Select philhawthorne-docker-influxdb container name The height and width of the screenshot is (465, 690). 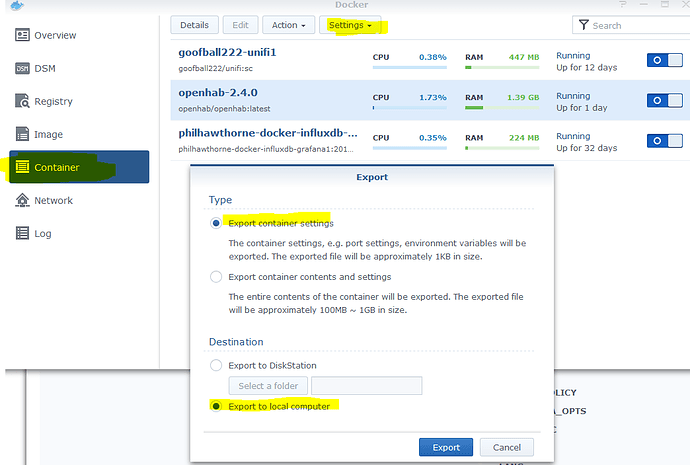[x=268, y=133]
